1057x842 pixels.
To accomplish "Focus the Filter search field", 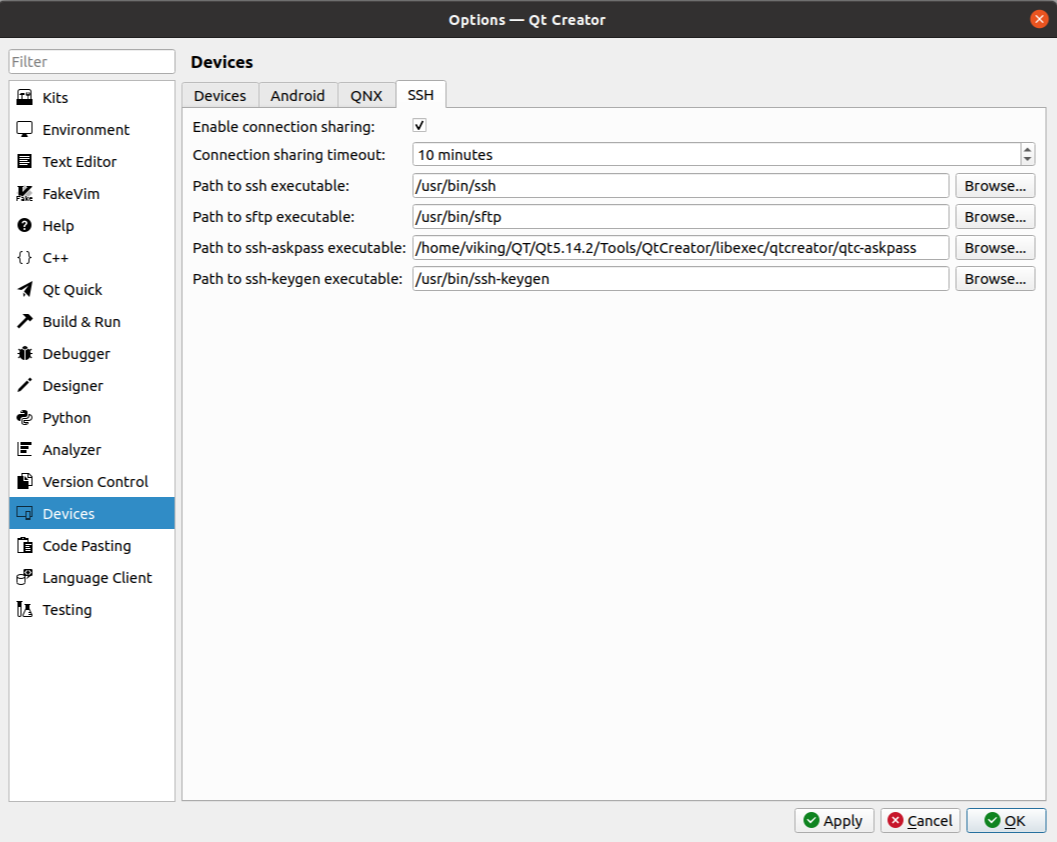I will [92, 61].
